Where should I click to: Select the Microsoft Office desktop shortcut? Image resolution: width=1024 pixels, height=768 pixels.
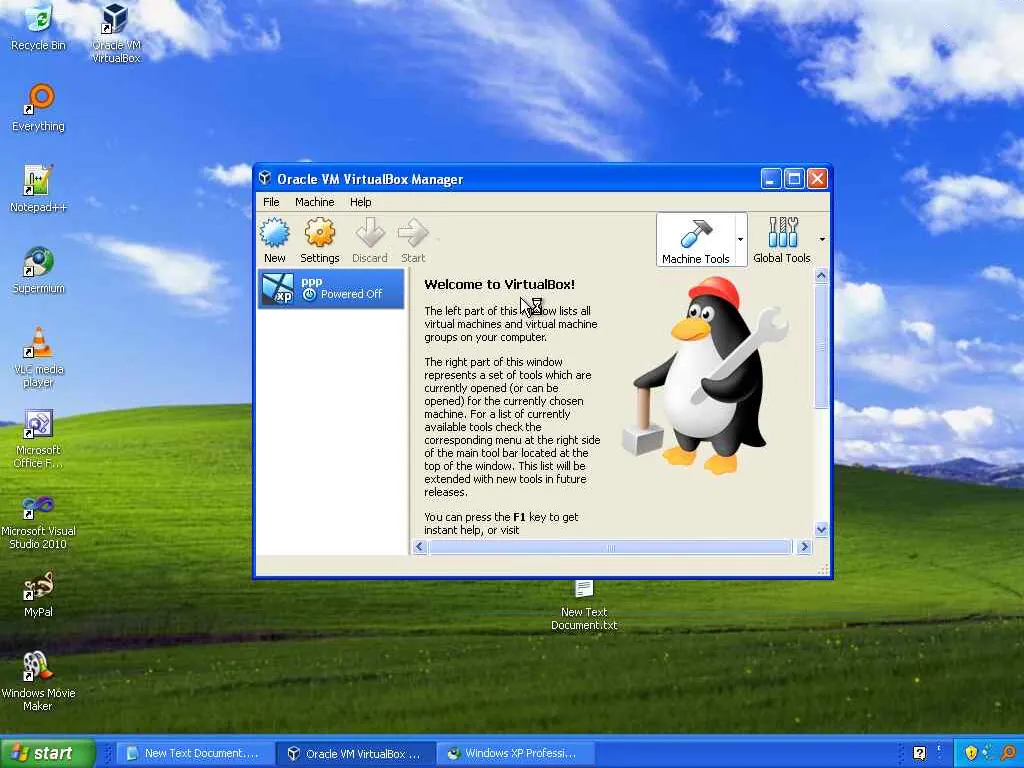tap(39, 439)
